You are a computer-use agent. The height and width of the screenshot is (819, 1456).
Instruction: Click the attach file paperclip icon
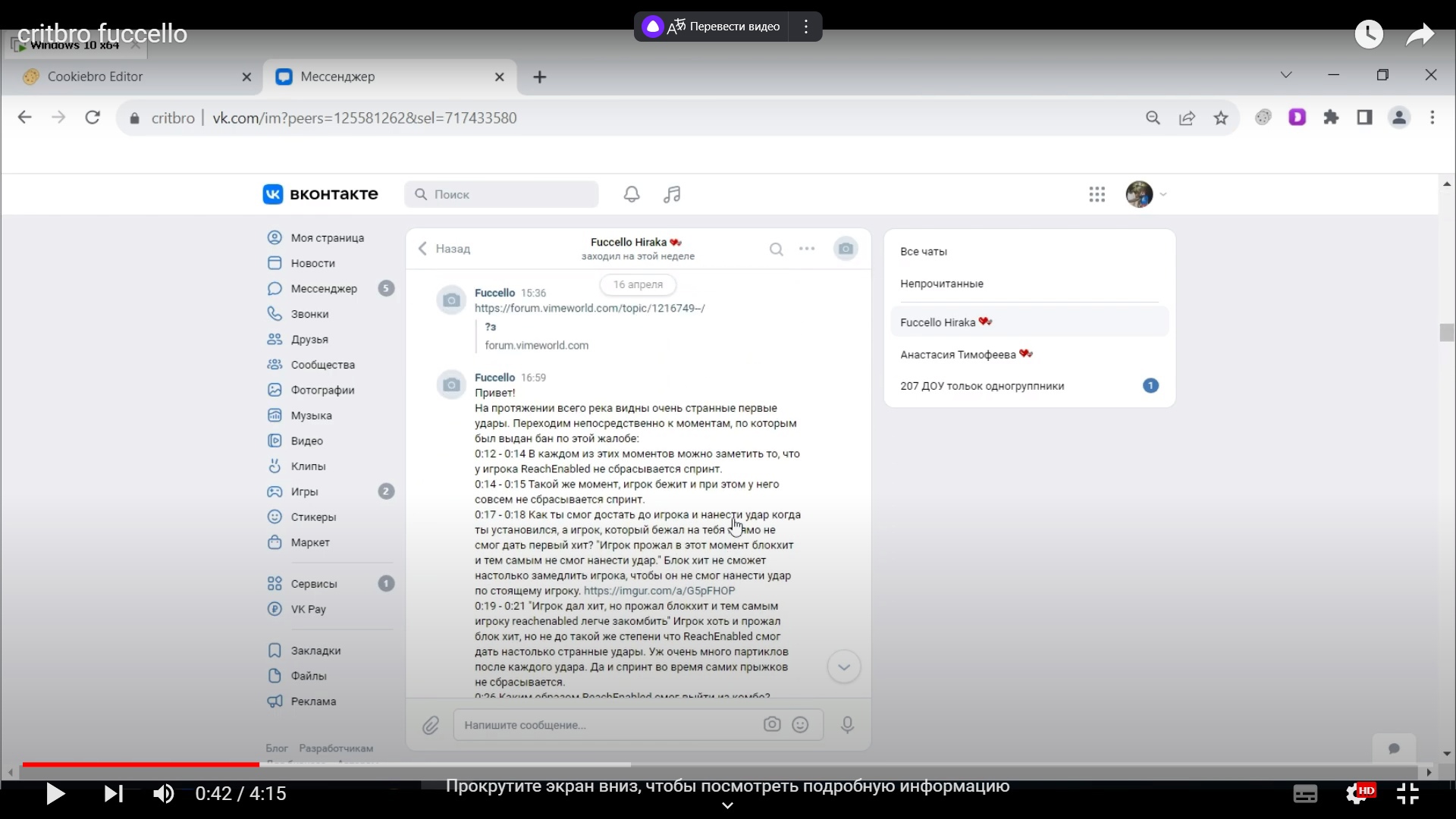point(430,726)
